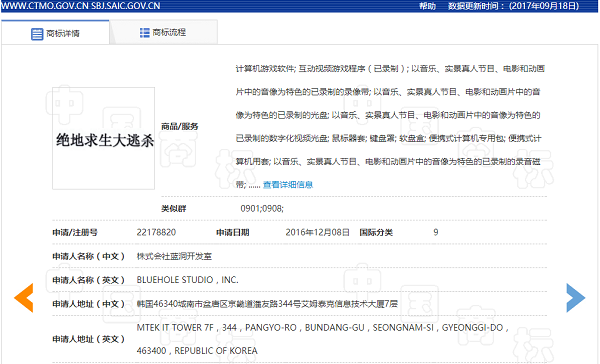Click the blue next arrow
The image size is (600, 364).
tap(576, 298)
